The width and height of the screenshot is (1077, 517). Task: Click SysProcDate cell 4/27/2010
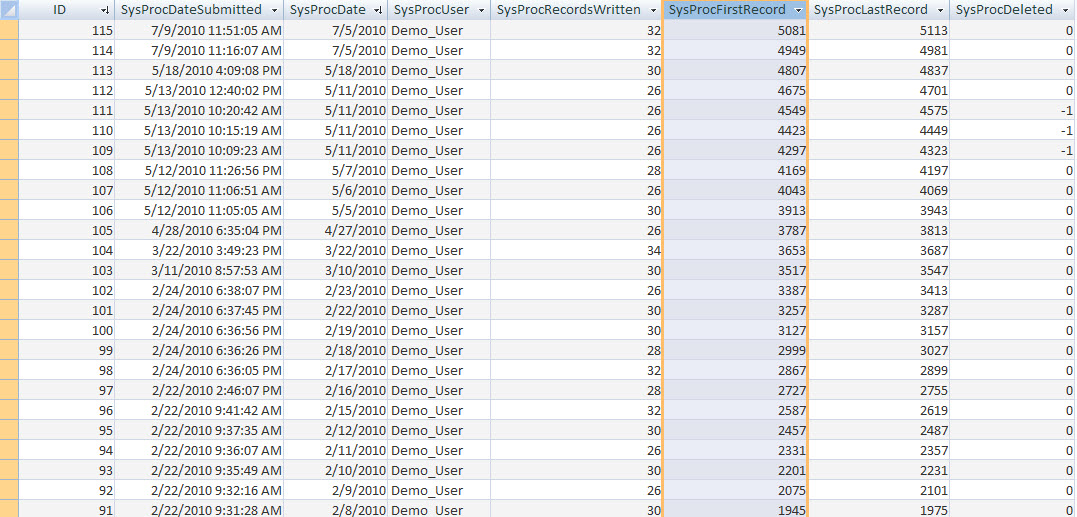(335, 230)
